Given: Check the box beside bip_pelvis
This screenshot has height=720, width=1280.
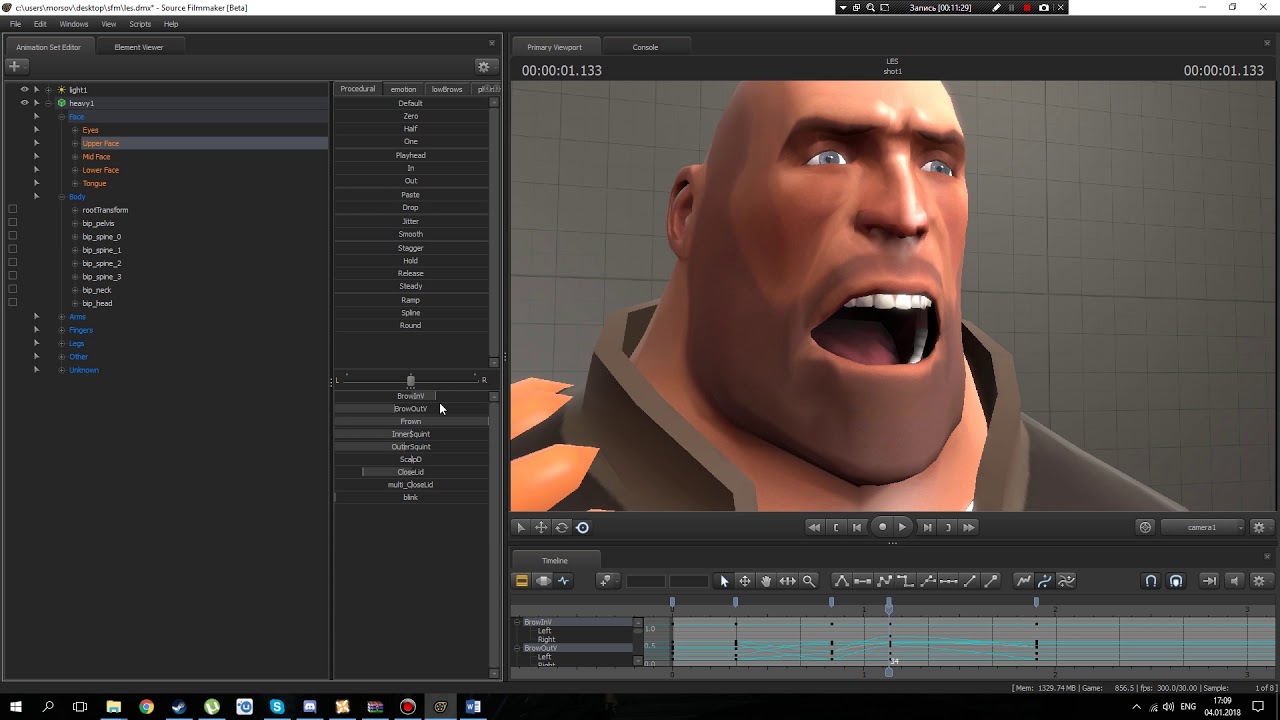Looking at the screenshot, I should pyautogui.click(x=12, y=223).
